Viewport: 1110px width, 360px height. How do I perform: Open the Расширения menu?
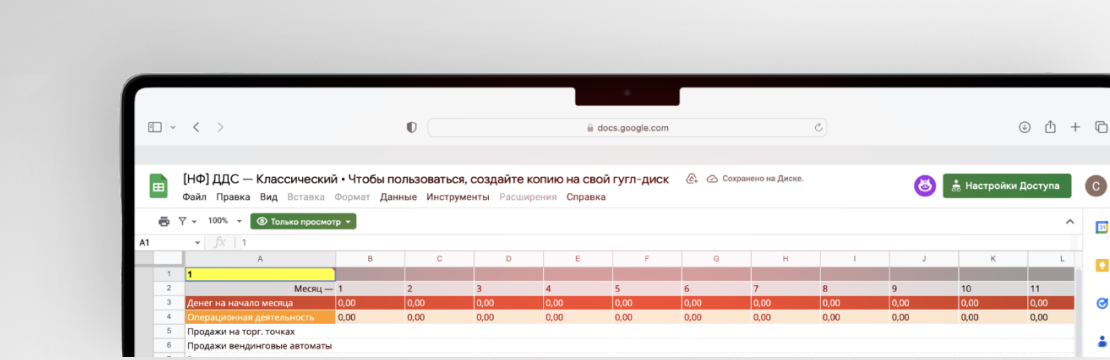528,197
